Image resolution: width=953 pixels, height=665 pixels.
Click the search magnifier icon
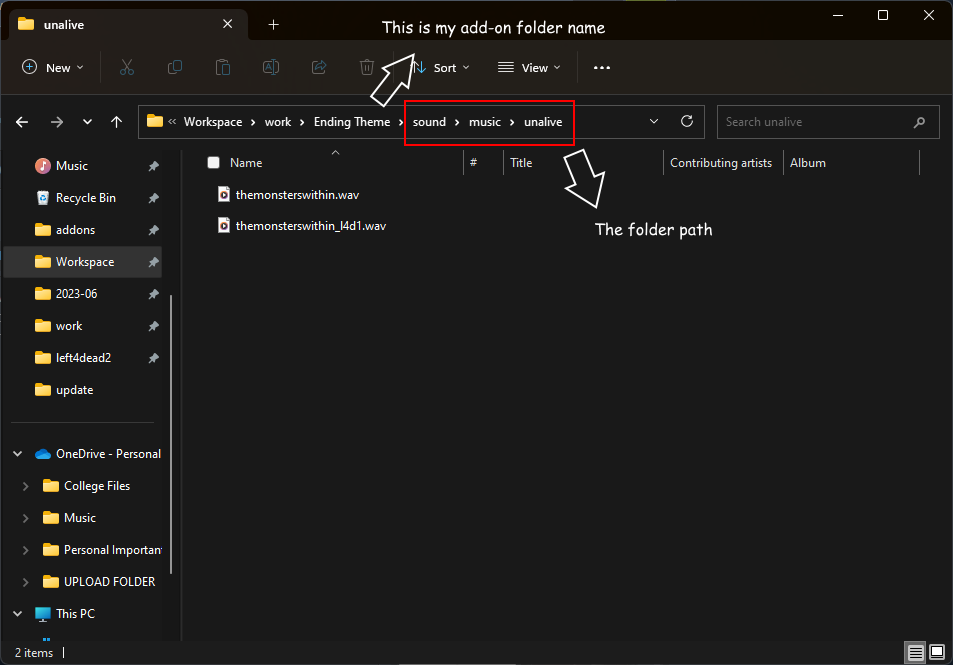coord(919,122)
